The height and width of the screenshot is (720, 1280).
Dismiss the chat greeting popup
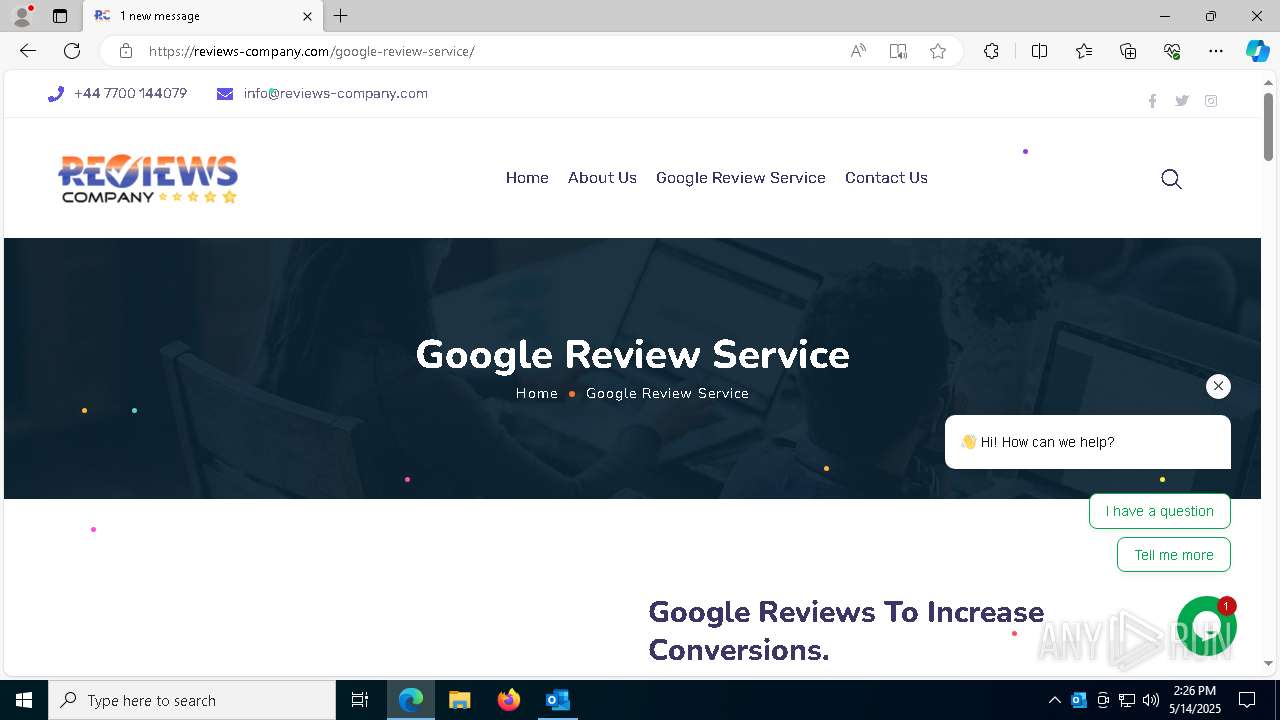[x=1218, y=386]
